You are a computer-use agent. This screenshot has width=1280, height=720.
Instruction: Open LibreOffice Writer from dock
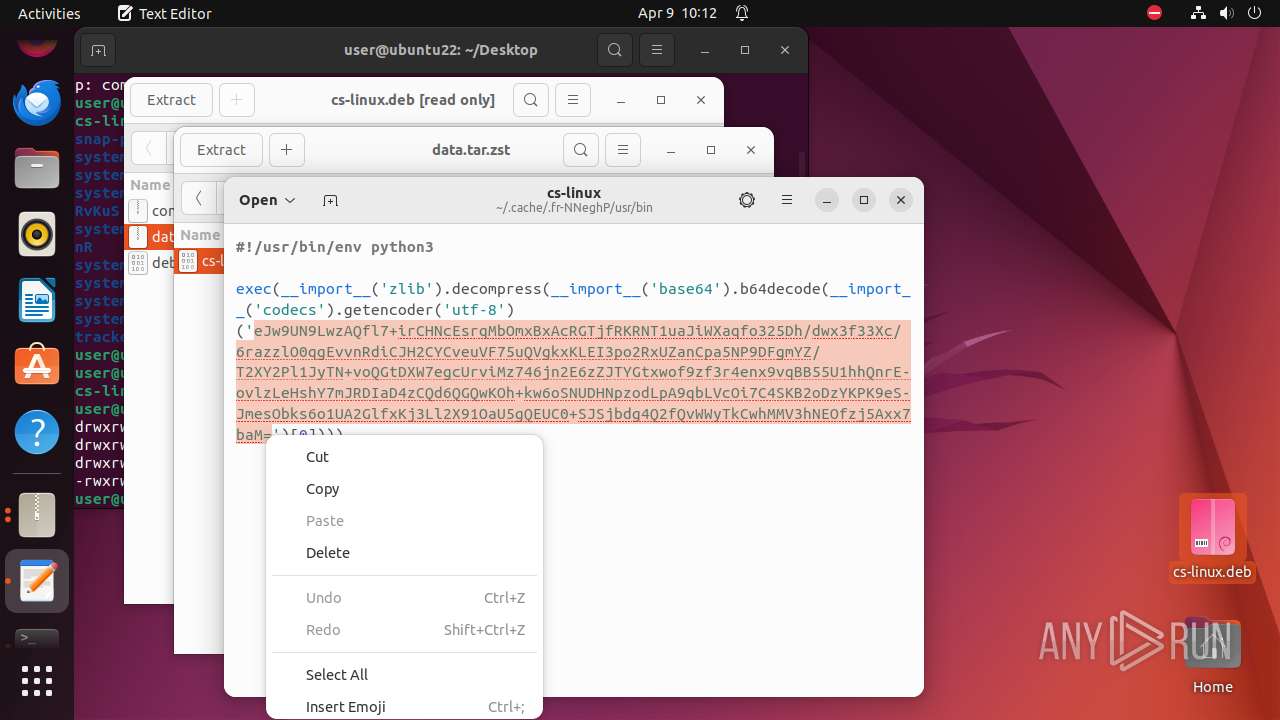coord(37,301)
